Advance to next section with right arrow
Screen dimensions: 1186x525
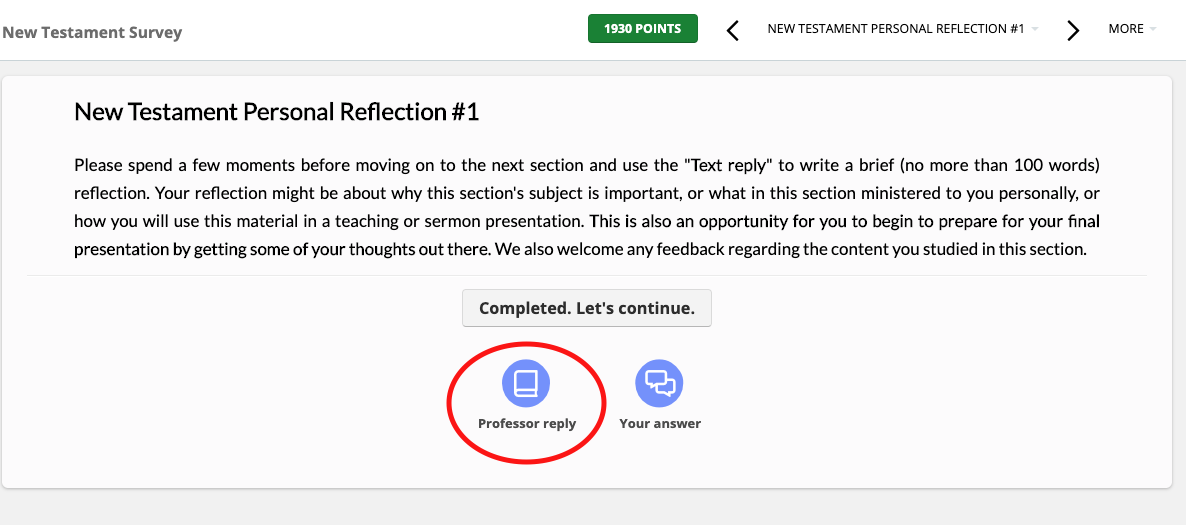coord(1073,30)
